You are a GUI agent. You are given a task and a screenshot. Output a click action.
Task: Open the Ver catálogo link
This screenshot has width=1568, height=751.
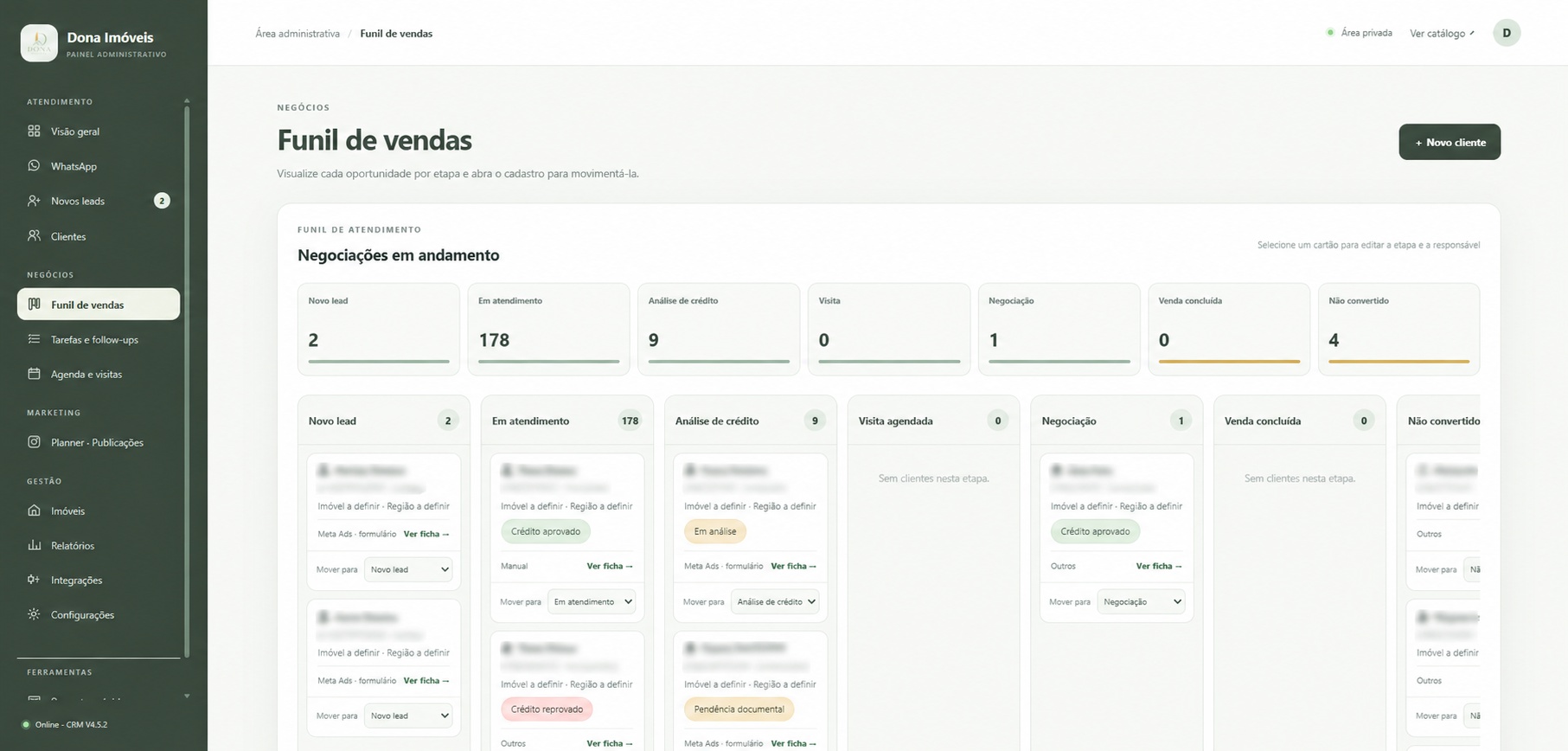coord(1442,34)
